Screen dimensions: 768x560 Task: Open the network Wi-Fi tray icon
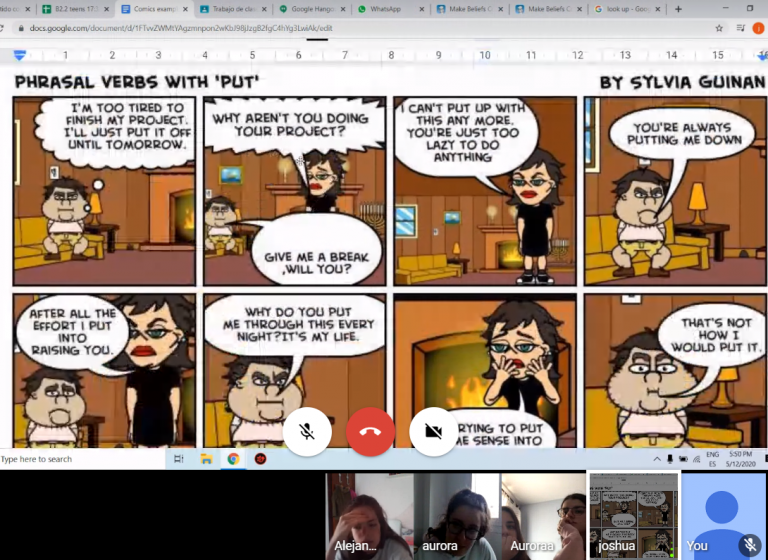coord(696,459)
